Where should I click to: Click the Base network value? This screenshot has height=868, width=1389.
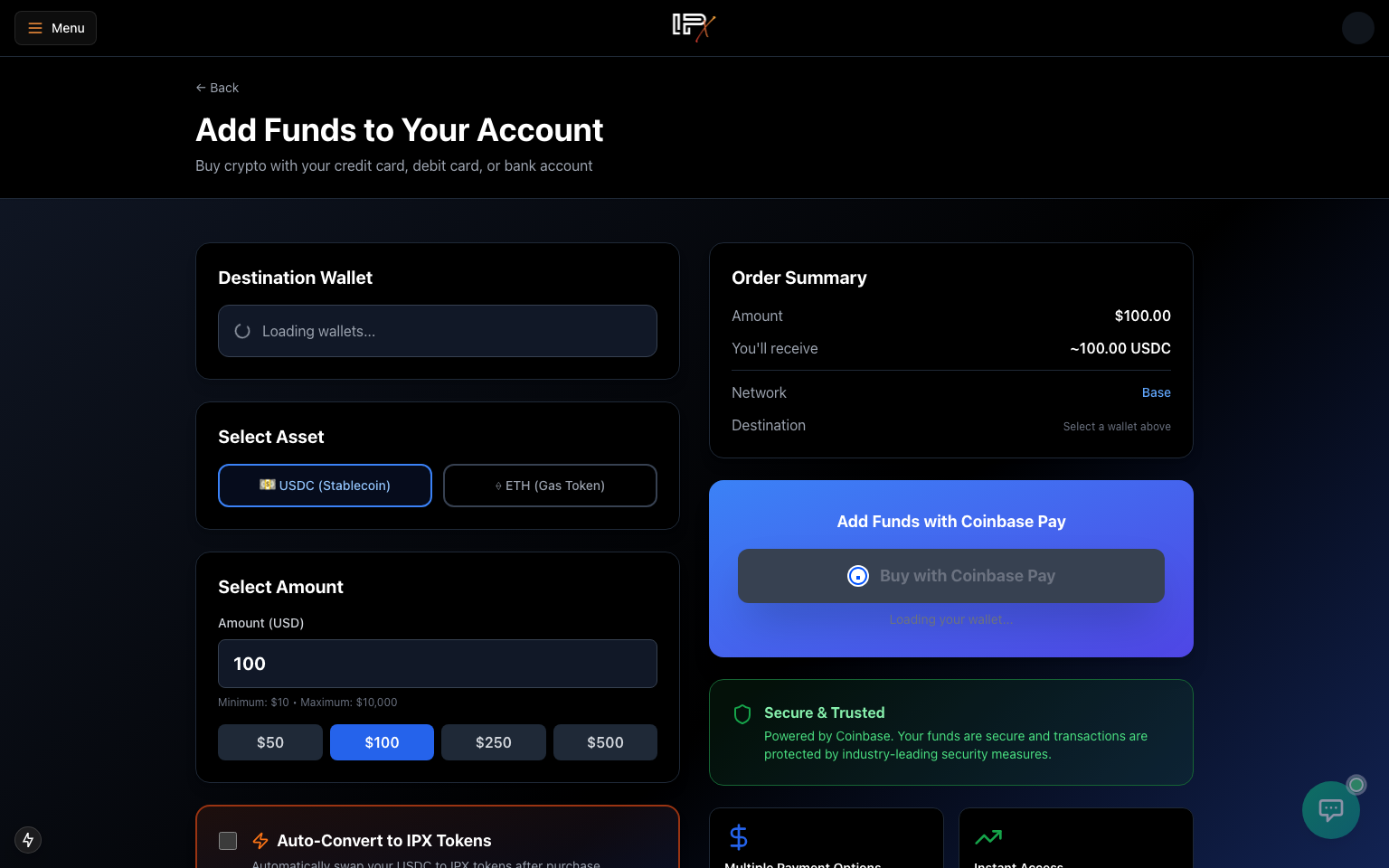(x=1157, y=392)
